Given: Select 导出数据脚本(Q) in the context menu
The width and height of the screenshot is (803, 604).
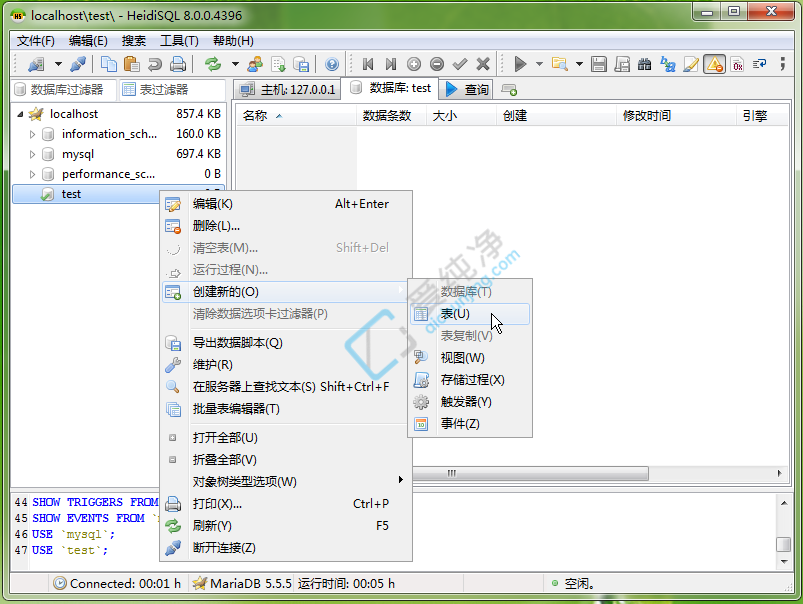Looking at the screenshot, I should pos(286,343).
